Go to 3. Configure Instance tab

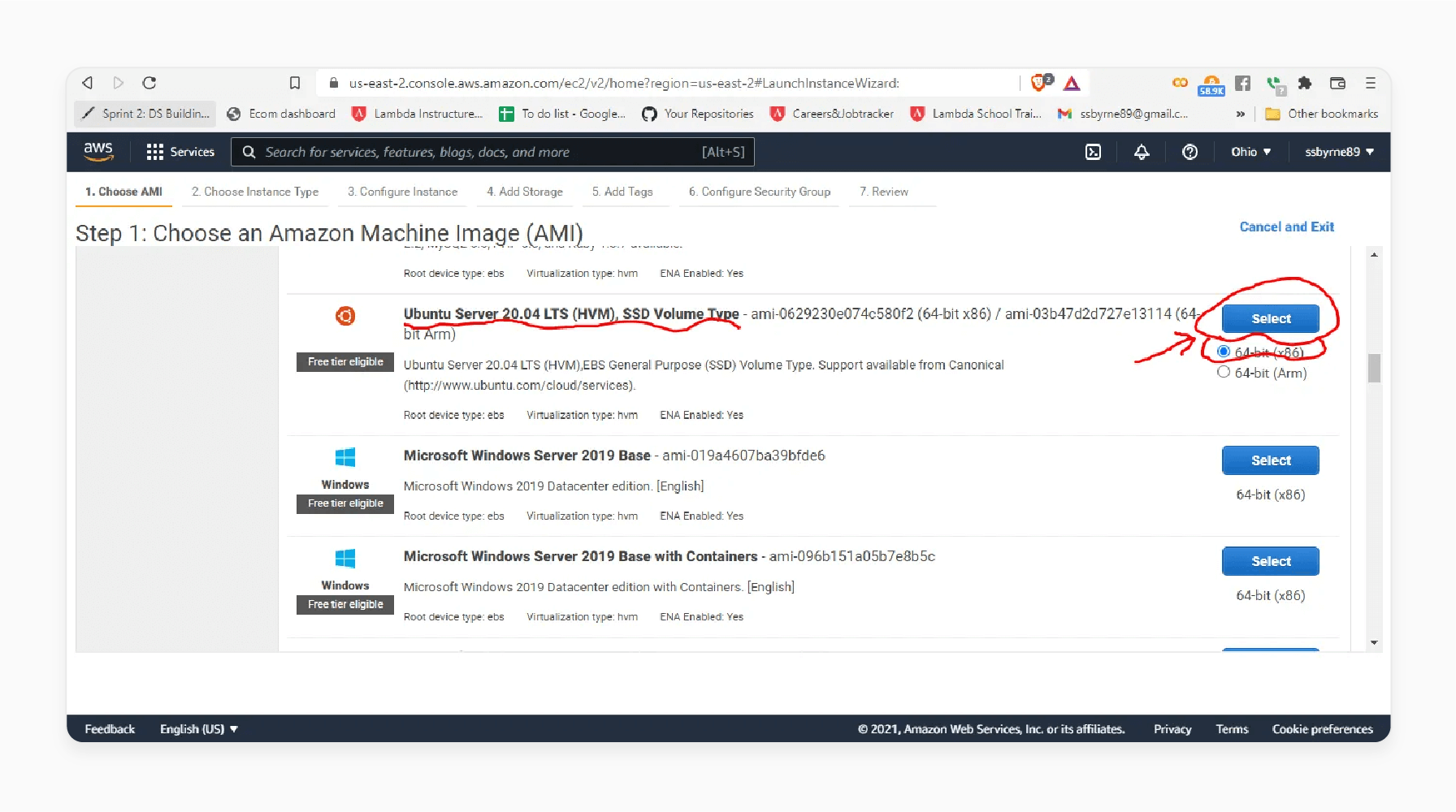403,192
